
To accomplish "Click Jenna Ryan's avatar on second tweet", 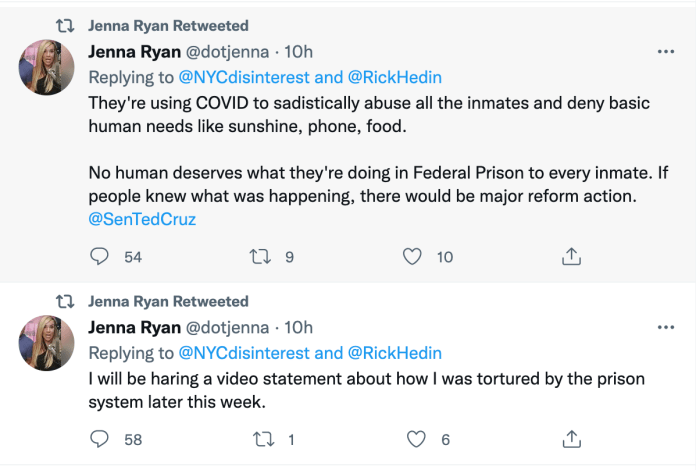I will (47, 344).
